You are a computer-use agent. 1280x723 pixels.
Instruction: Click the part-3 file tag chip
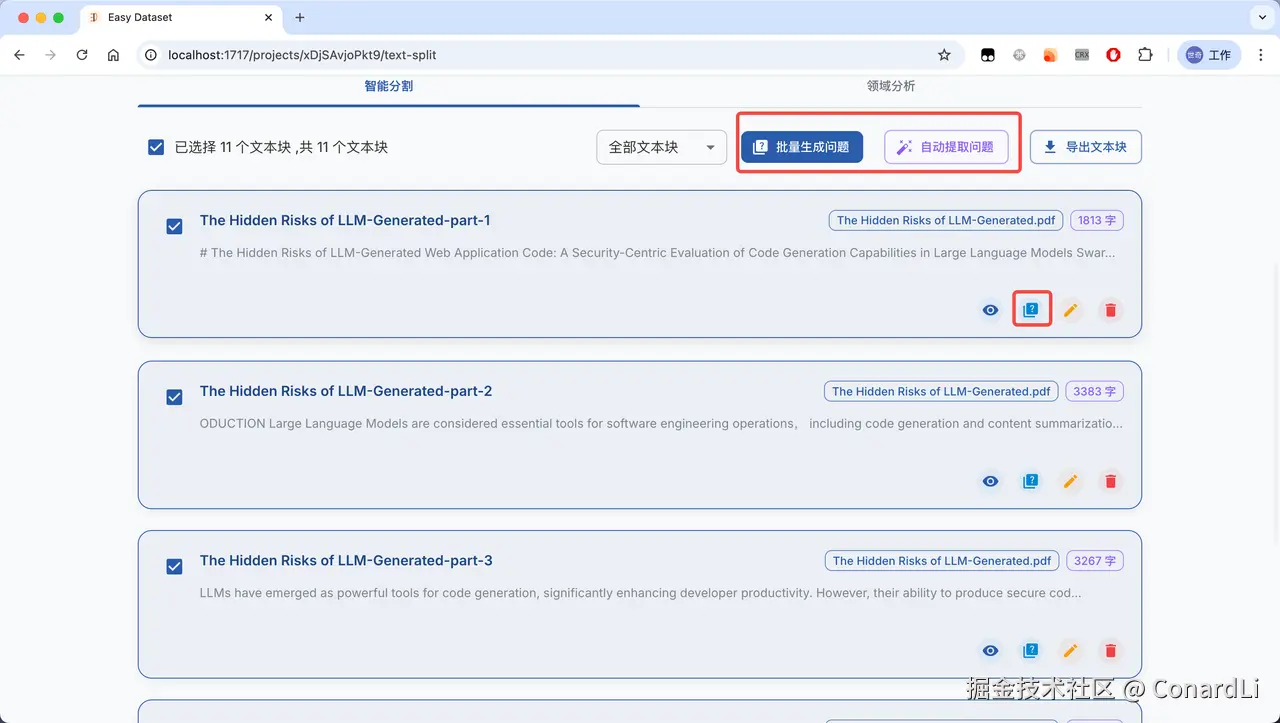pyautogui.click(x=942, y=561)
